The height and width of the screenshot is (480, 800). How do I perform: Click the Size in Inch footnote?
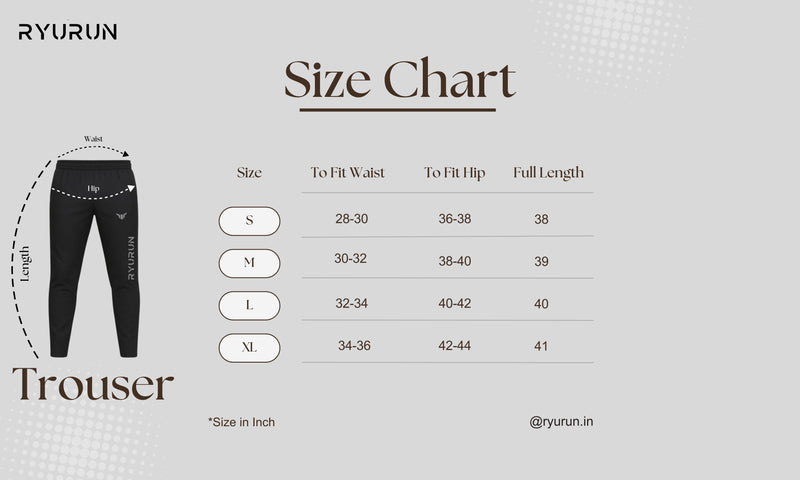[x=241, y=422]
